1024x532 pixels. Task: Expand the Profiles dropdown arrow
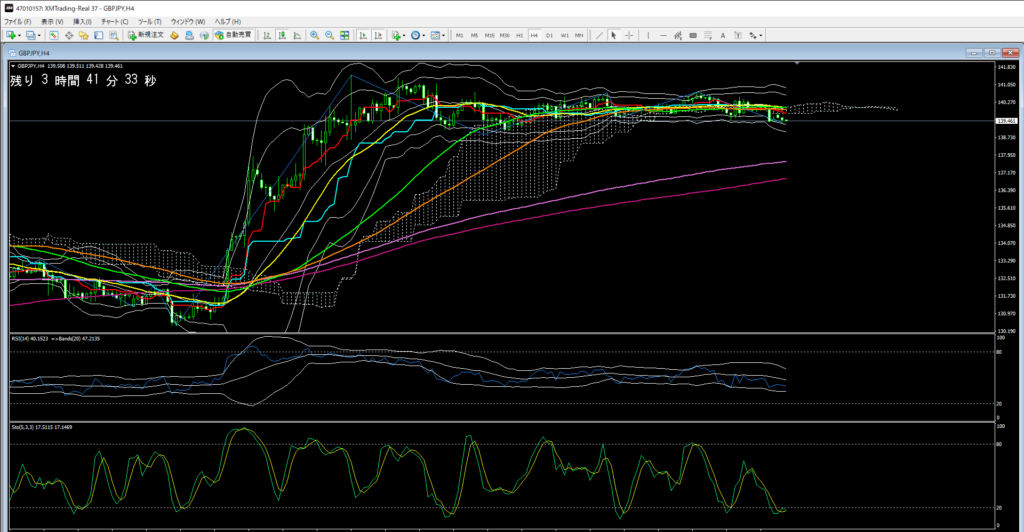(x=39, y=35)
